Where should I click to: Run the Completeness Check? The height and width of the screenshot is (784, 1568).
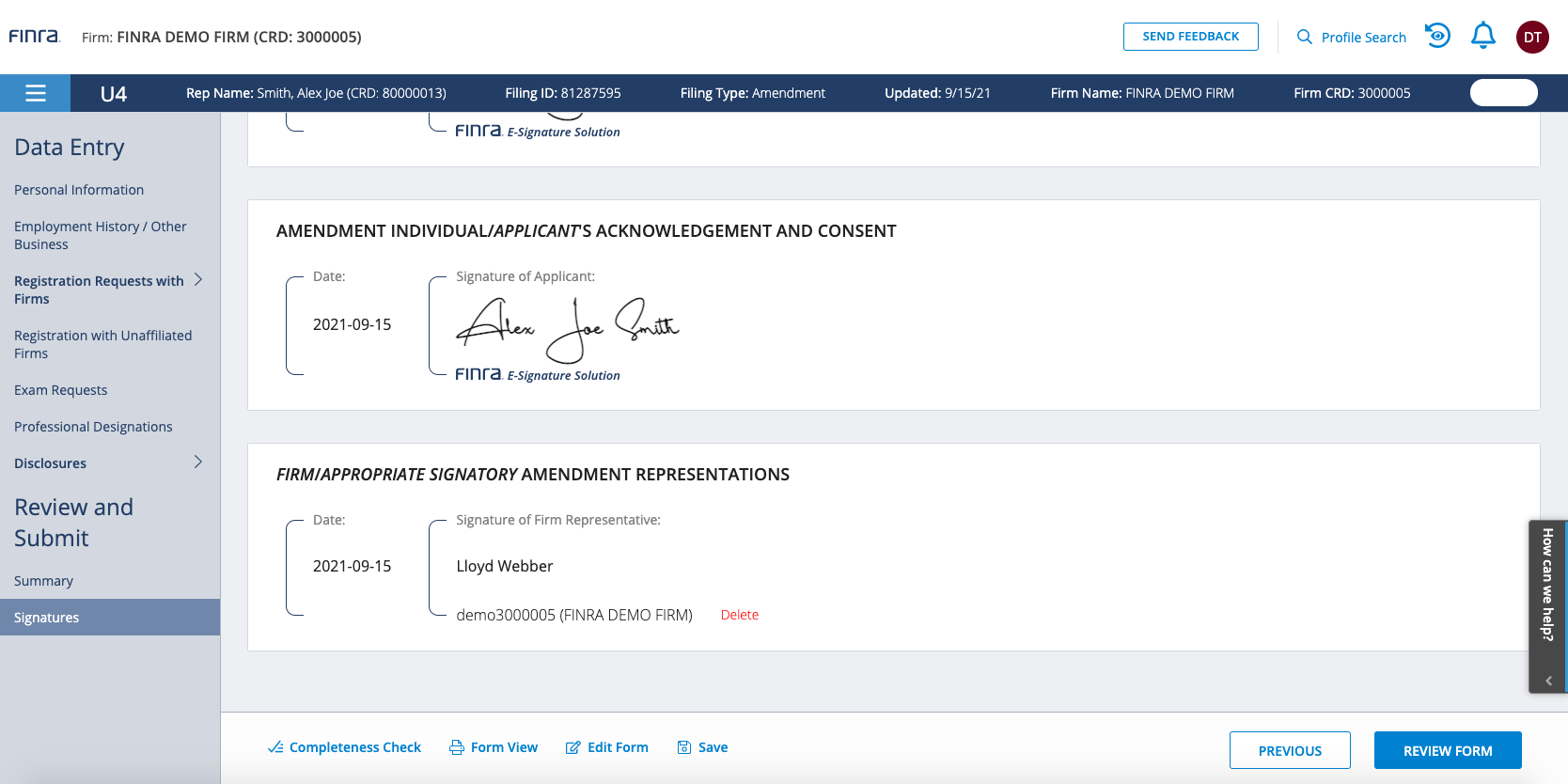[344, 747]
